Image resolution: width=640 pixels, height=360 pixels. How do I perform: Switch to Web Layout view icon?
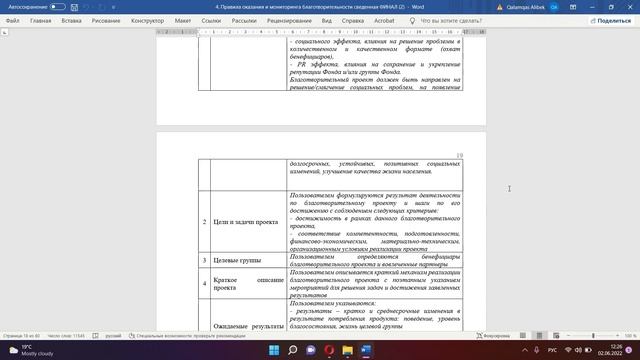point(556,336)
